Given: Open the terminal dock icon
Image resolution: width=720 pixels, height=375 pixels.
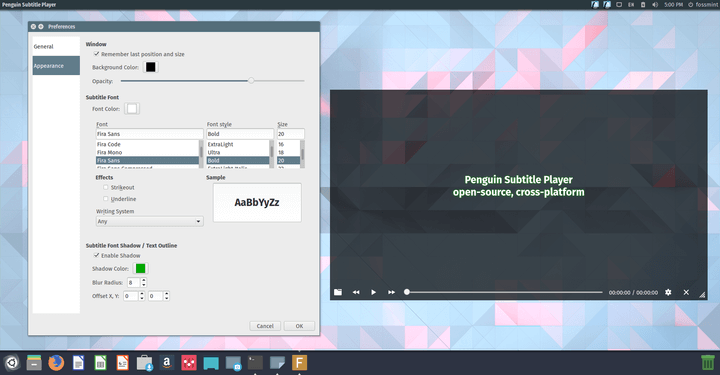Looking at the screenshot, I should tap(255, 363).
